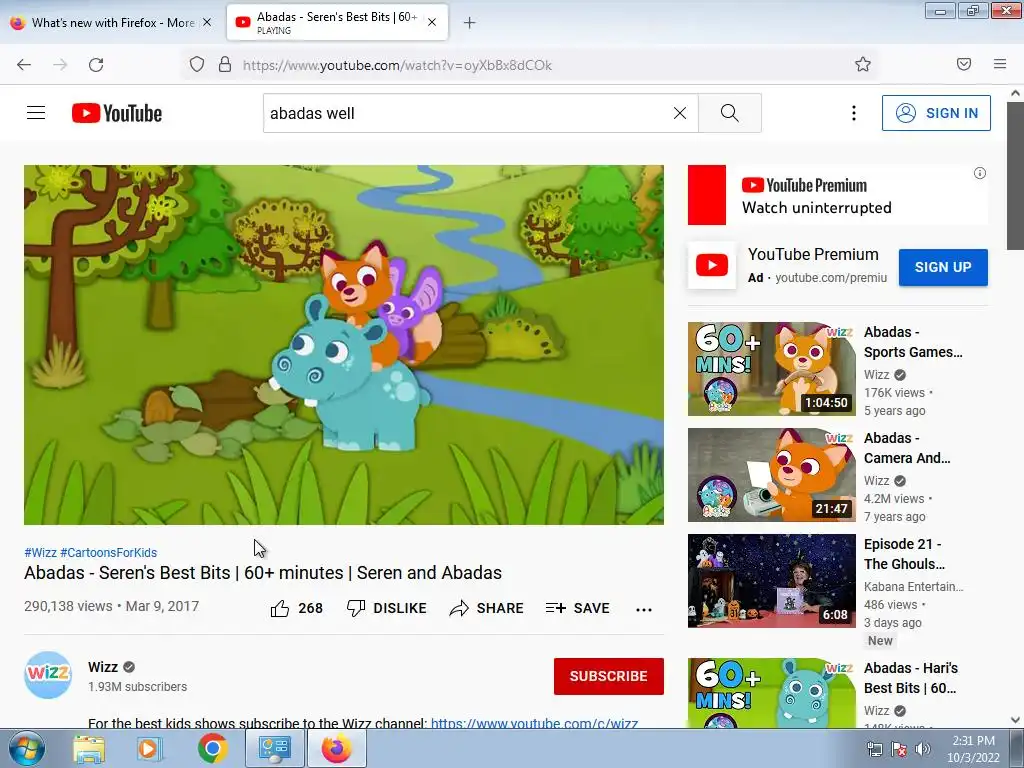Open YouTube settings three-dot menu
The width and height of the screenshot is (1024, 768).
(854, 113)
